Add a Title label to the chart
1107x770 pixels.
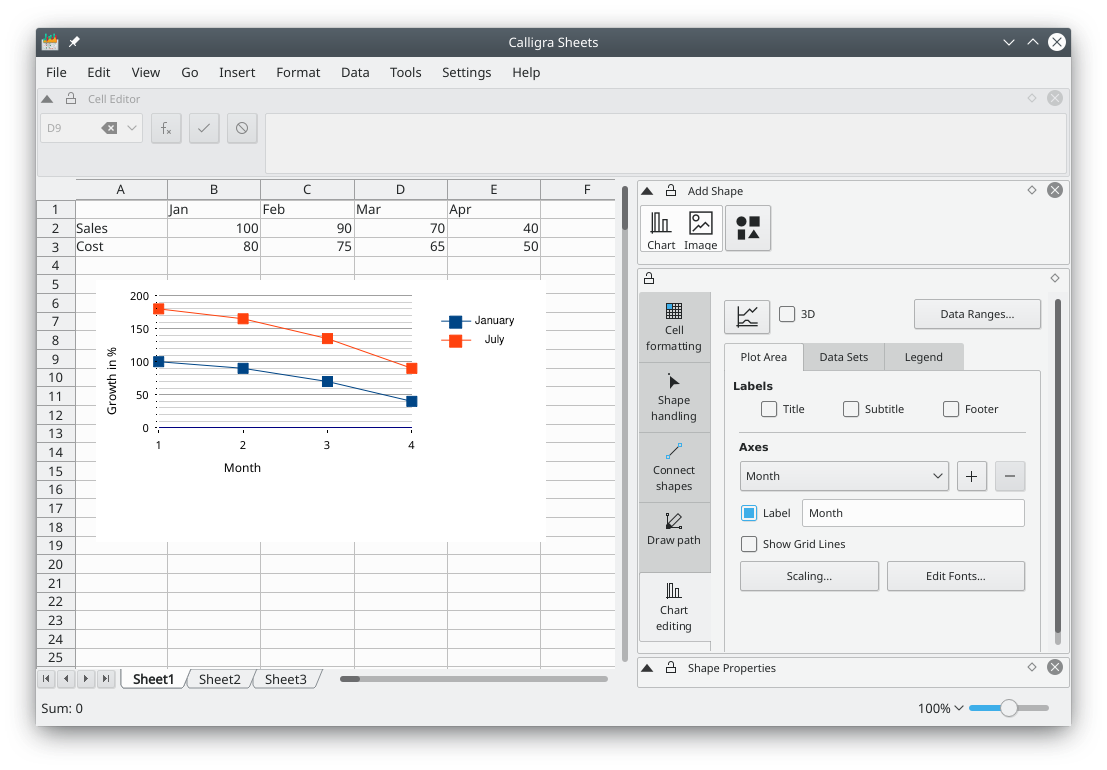click(x=768, y=408)
